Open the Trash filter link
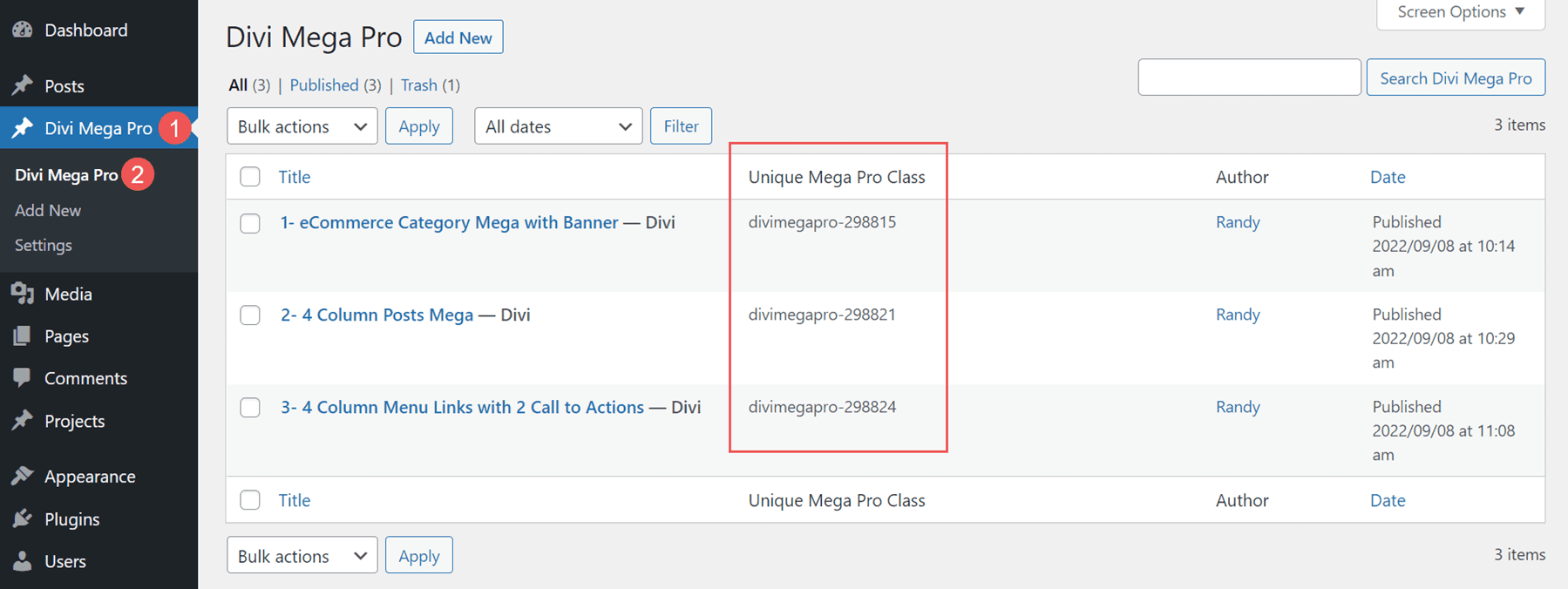1568x589 pixels. [x=419, y=85]
